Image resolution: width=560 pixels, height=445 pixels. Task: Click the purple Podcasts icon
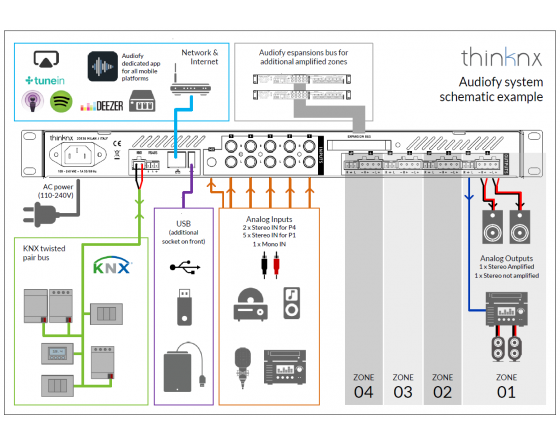tap(32, 101)
